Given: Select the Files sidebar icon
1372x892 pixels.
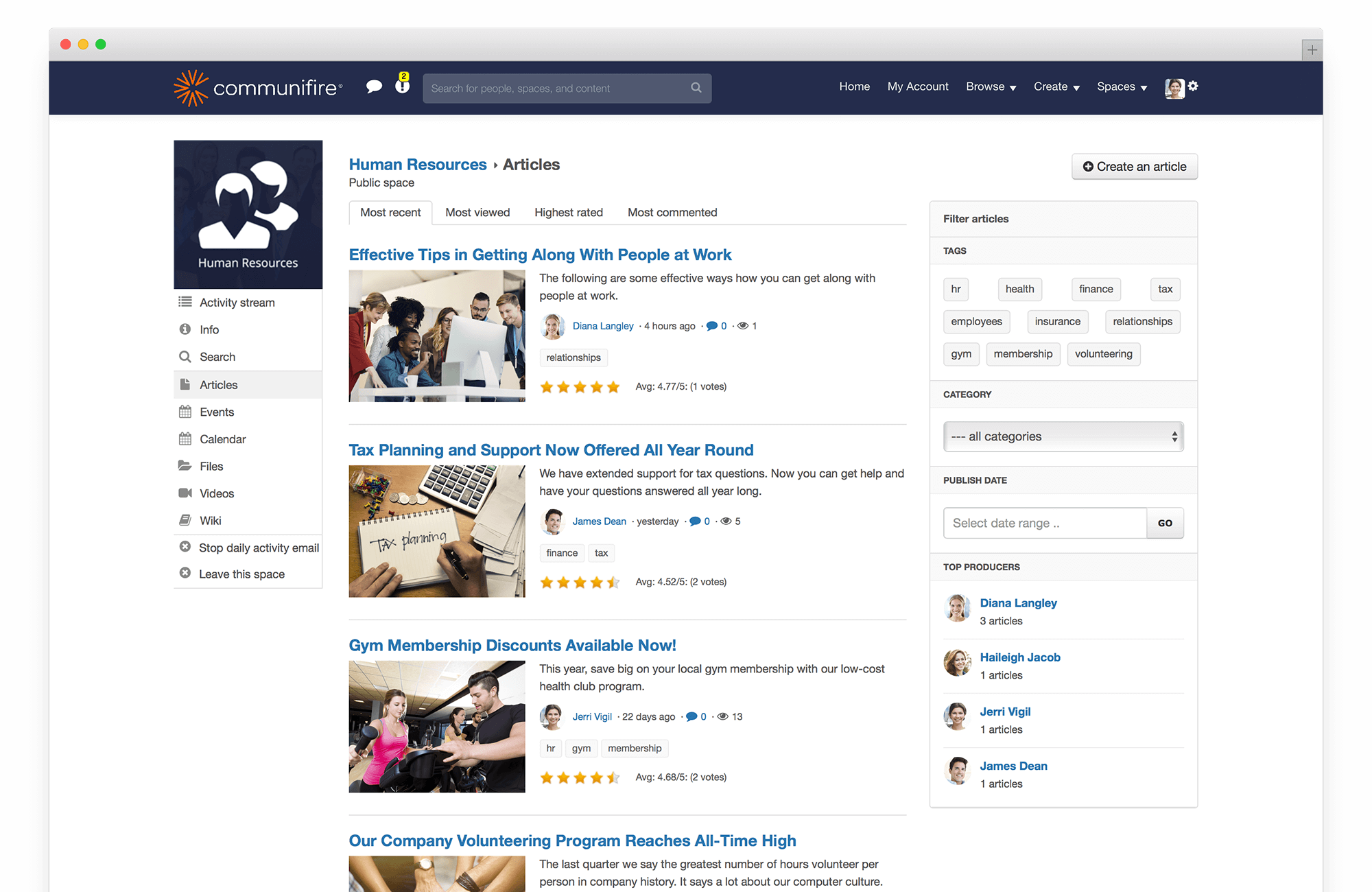Looking at the screenshot, I should [x=185, y=466].
